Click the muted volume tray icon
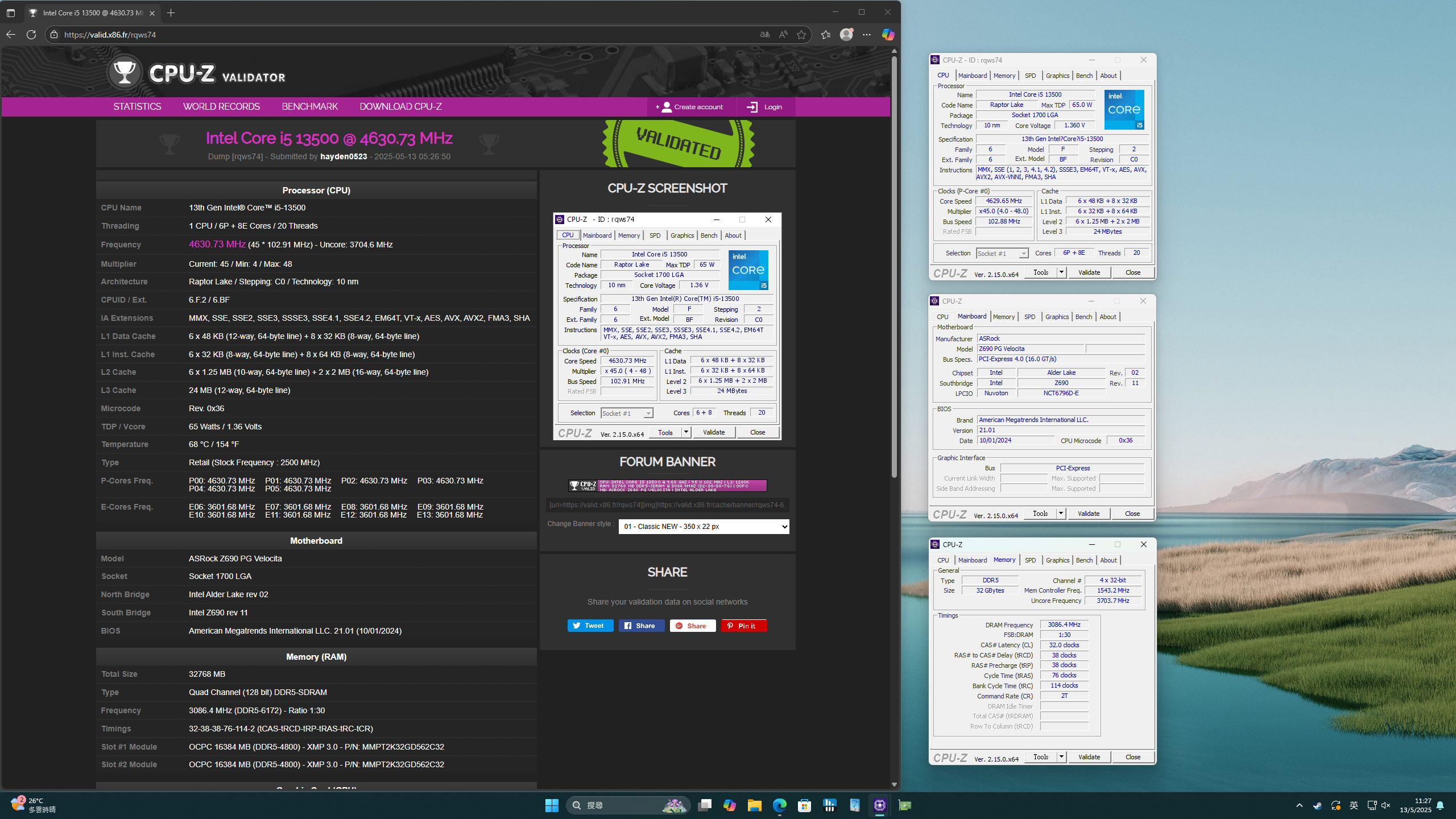1456x819 pixels. click(x=1386, y=805)
